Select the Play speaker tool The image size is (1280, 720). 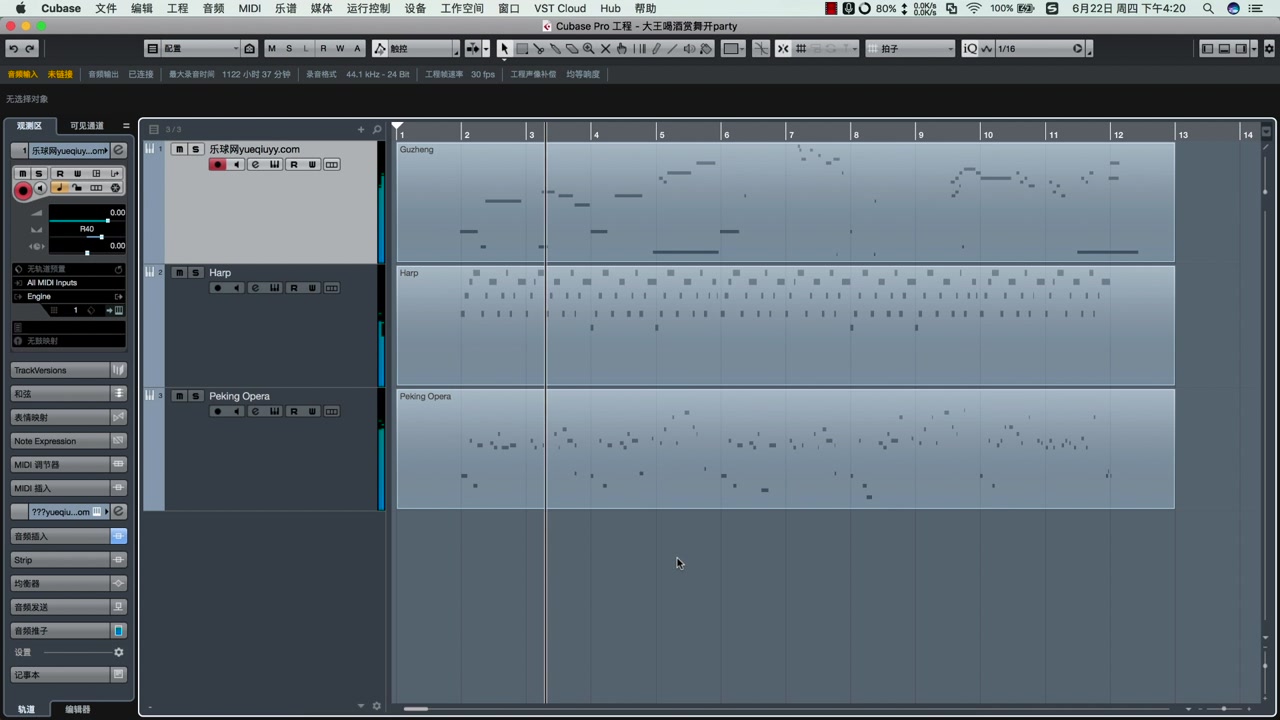(x=689, y=48)
